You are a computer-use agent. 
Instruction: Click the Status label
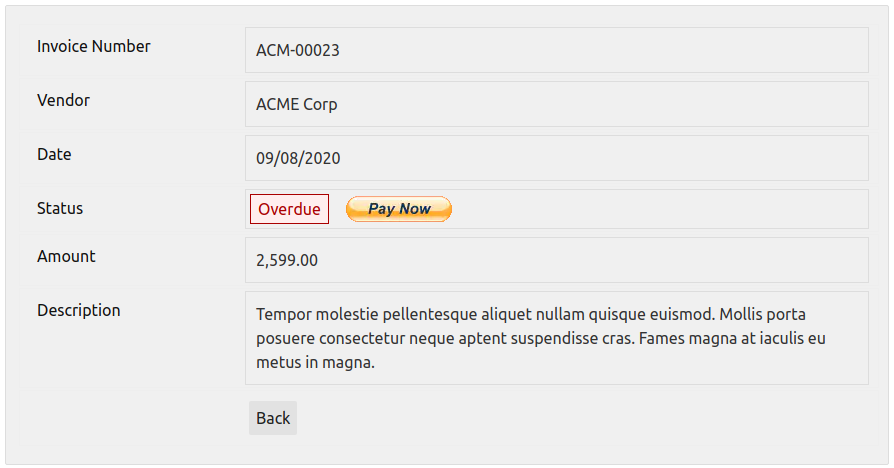coord(60,209)
